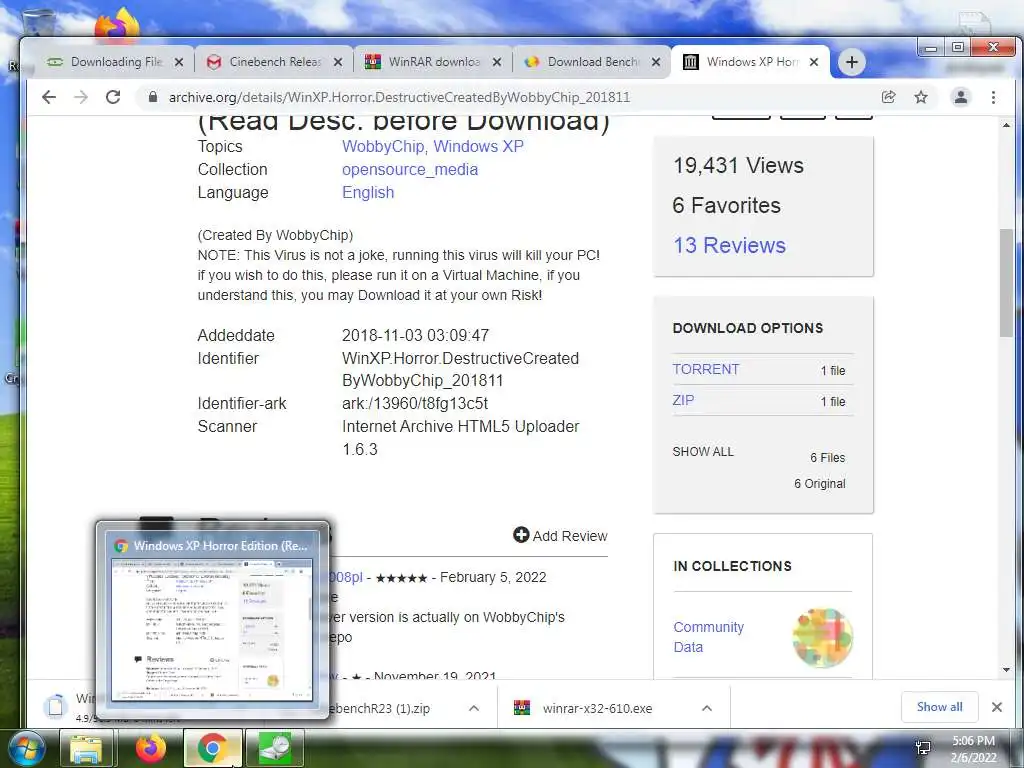Click the Firefox desktop shortcut icon
The image size is (1024, 768).
tap(118, 25)
